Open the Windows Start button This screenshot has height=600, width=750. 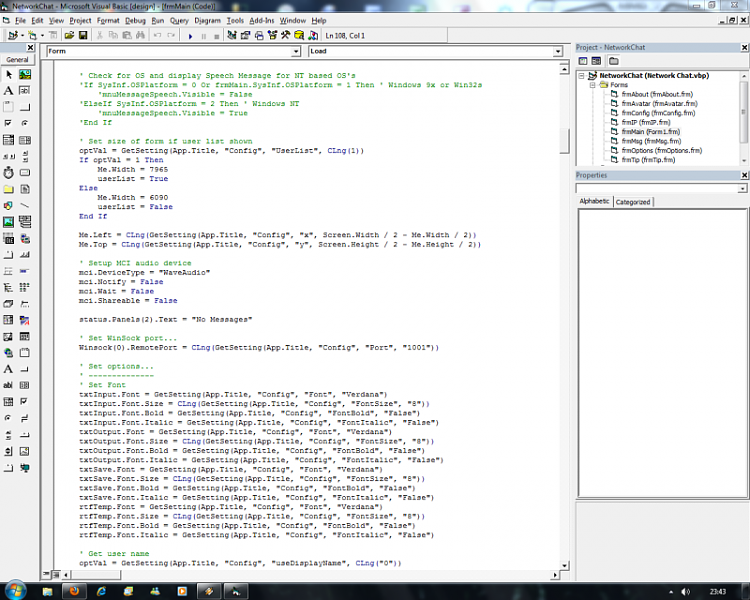tap(16, 590)
